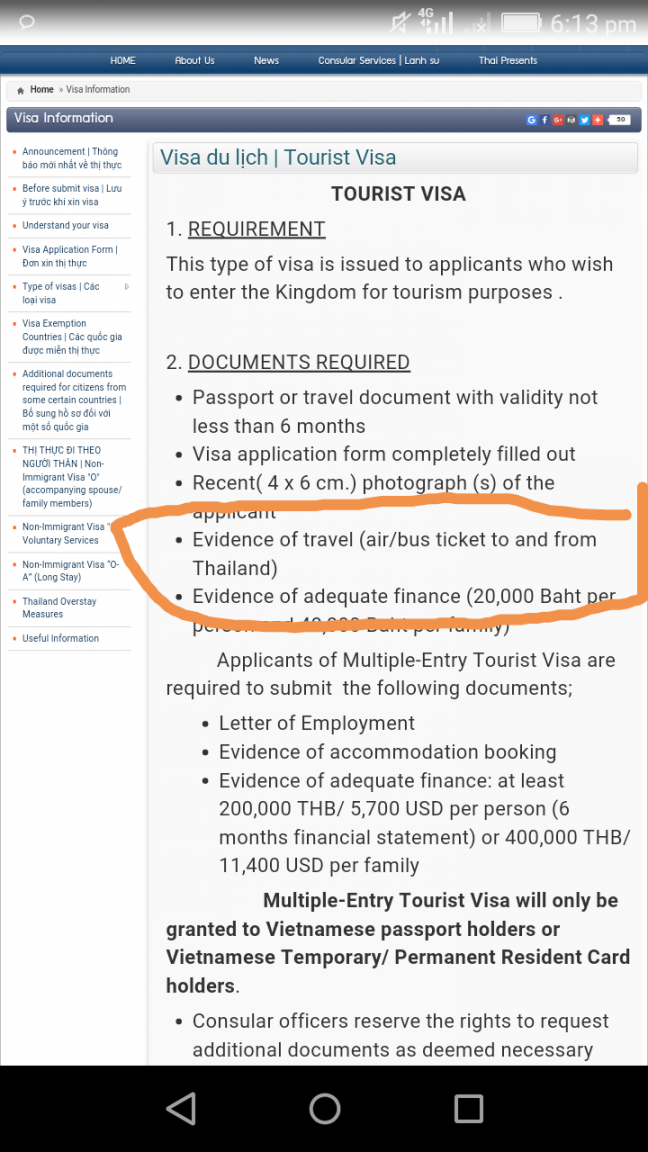Image resolution: width=648 pixels, height=1152 pixels.
Task: Expand the Type of visas submenu arrow
Action: tap(126, 287)
